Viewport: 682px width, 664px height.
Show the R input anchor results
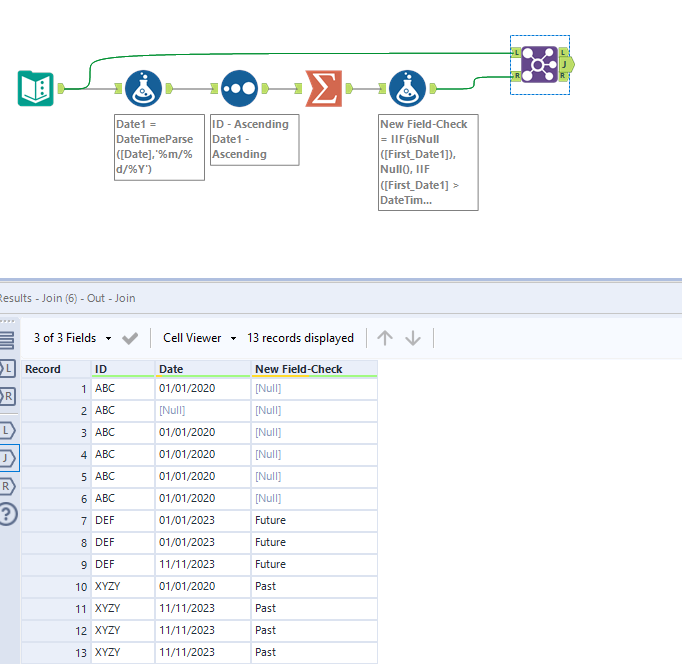7,396
